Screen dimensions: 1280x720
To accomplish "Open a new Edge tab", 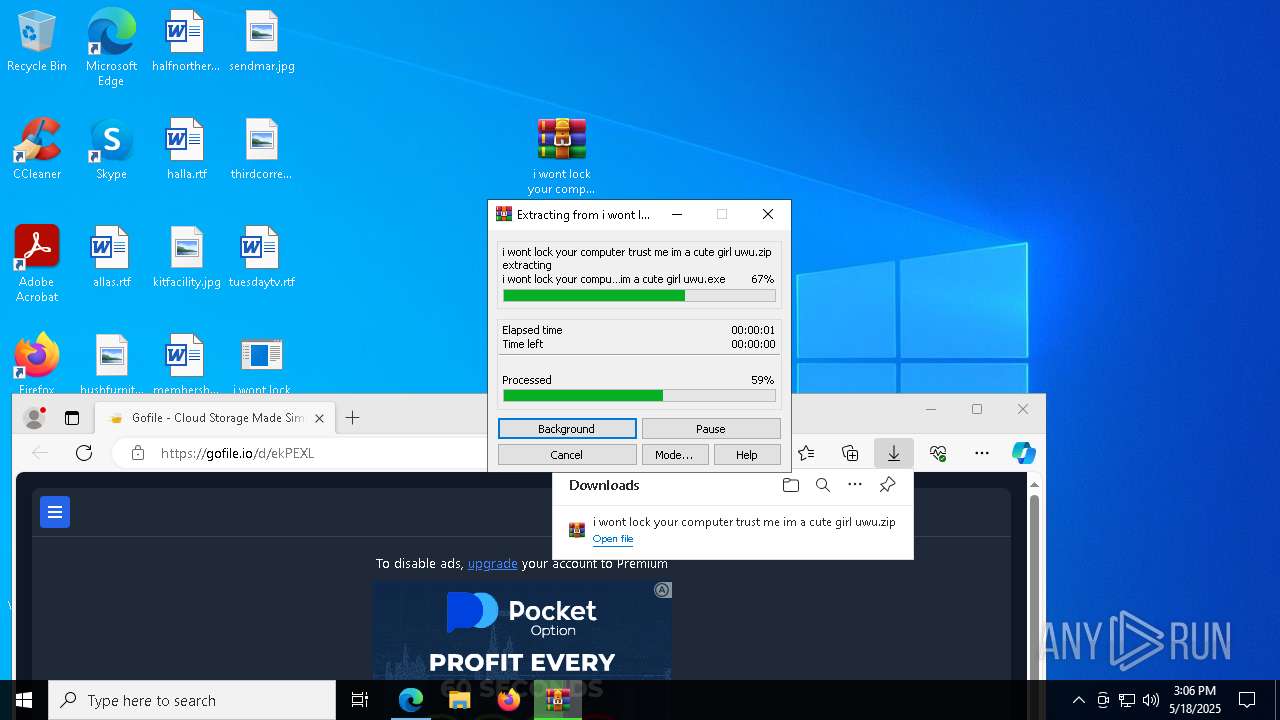I will [x=352, y=418].
